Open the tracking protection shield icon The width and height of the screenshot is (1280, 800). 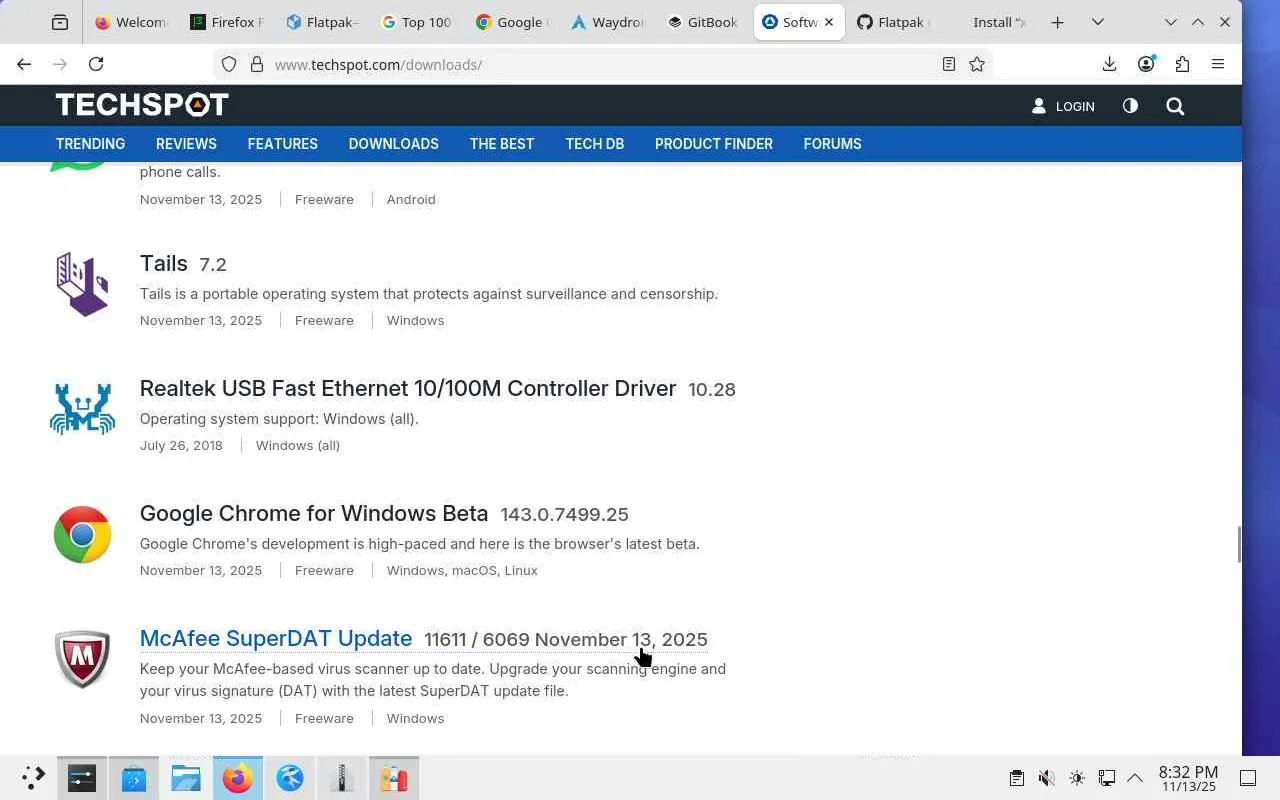pyautogui.click(x=229, y=64)
